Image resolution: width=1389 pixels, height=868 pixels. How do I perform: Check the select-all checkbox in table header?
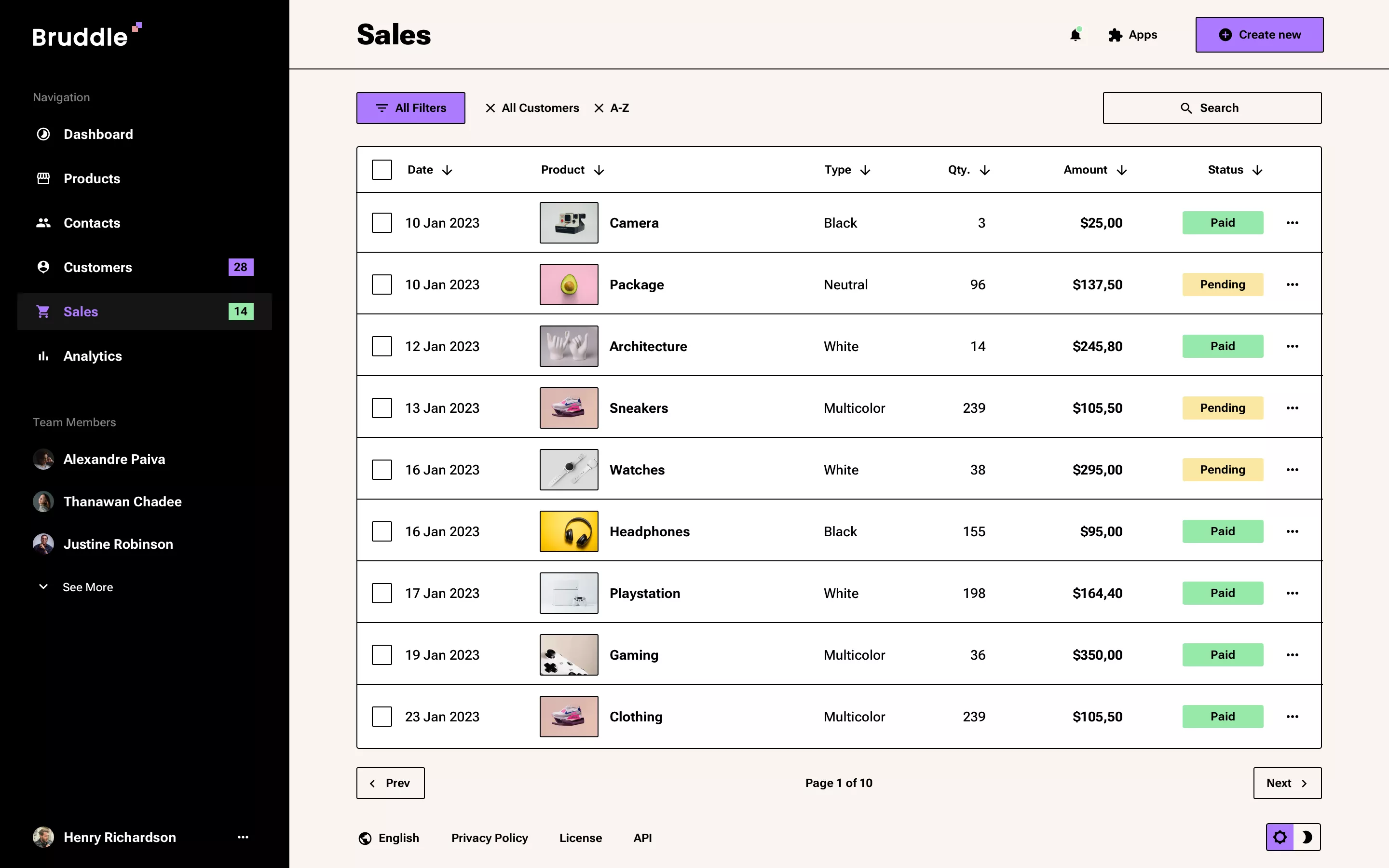click(x=381, y=169)
